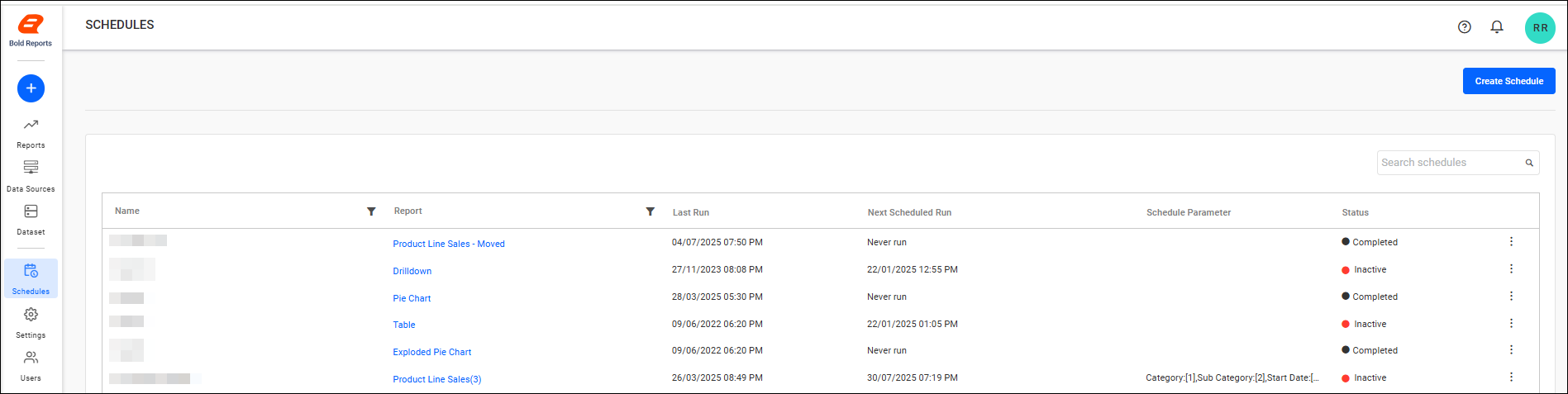The width and height of the screenshot is (1568, 394).
Task: Open the Table report link
Action: (404, 325)
